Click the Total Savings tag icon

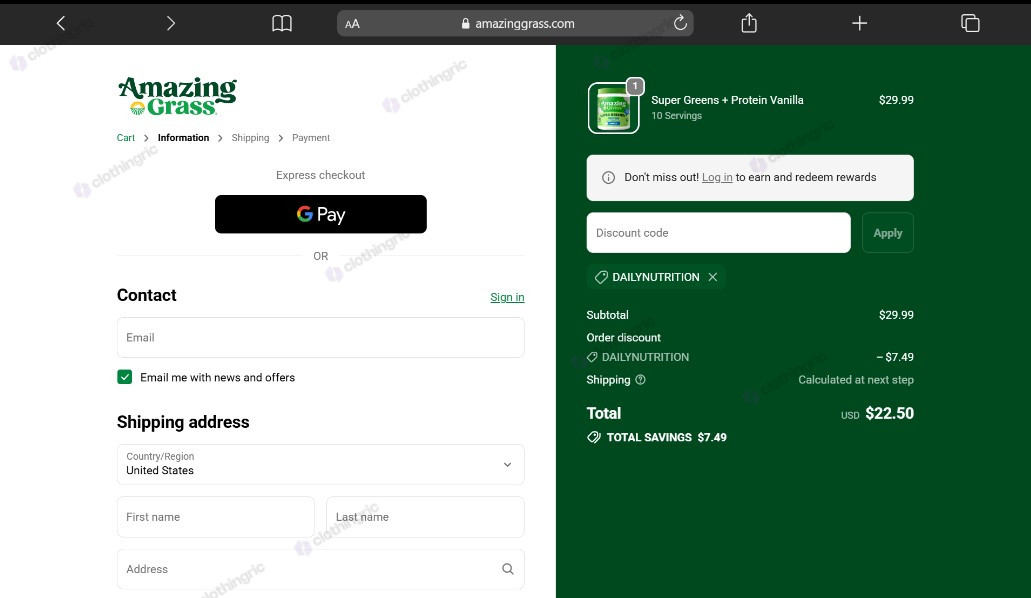point(594,437)
